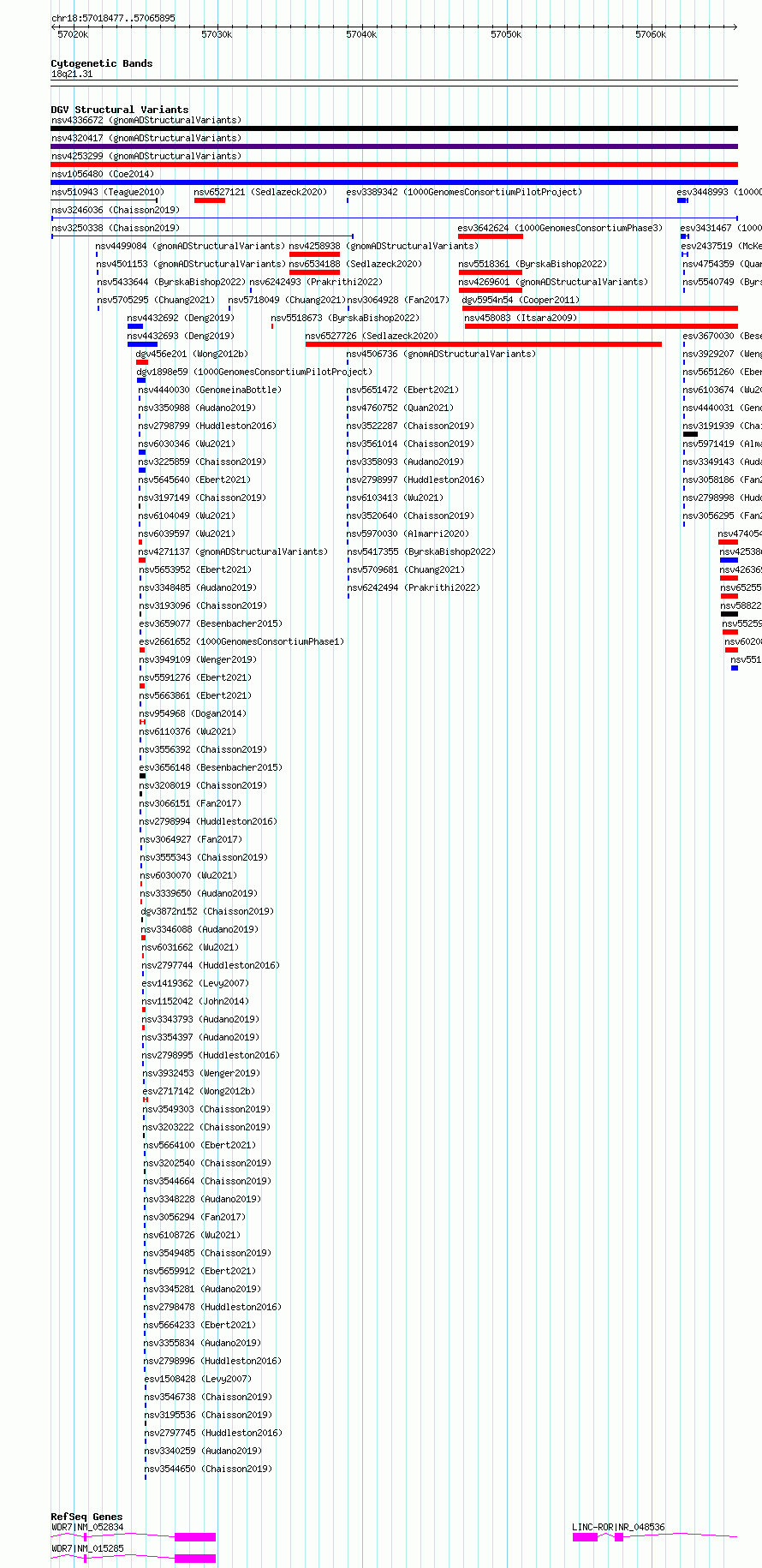The width and height of the screenshot is (762, 1568).
Task: Open dgv1898e59 1000GenomesConsortiumPilotProject entry
Action: pyautogui.click(x=254, y=372)
